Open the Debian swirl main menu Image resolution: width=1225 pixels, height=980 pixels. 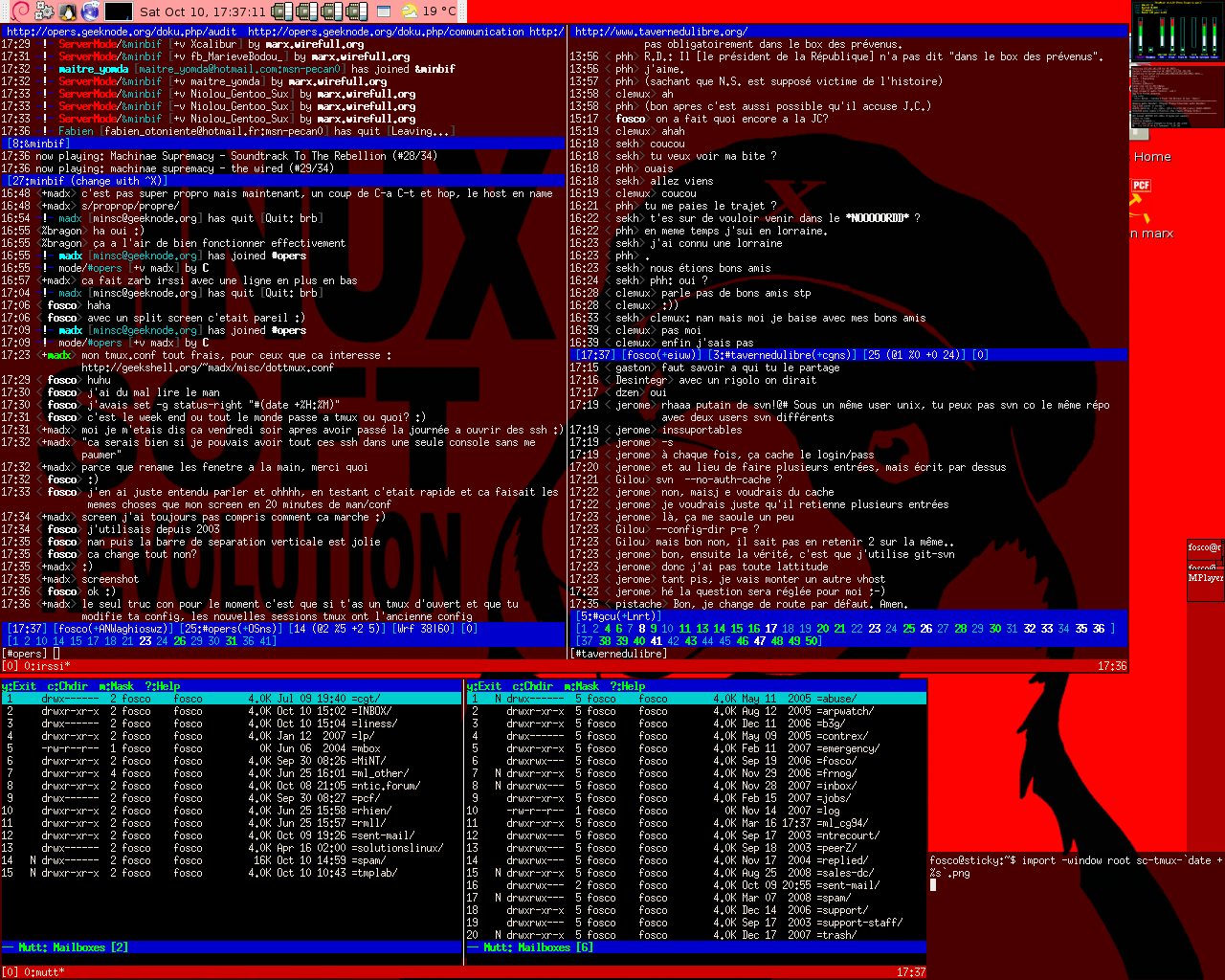18,11
